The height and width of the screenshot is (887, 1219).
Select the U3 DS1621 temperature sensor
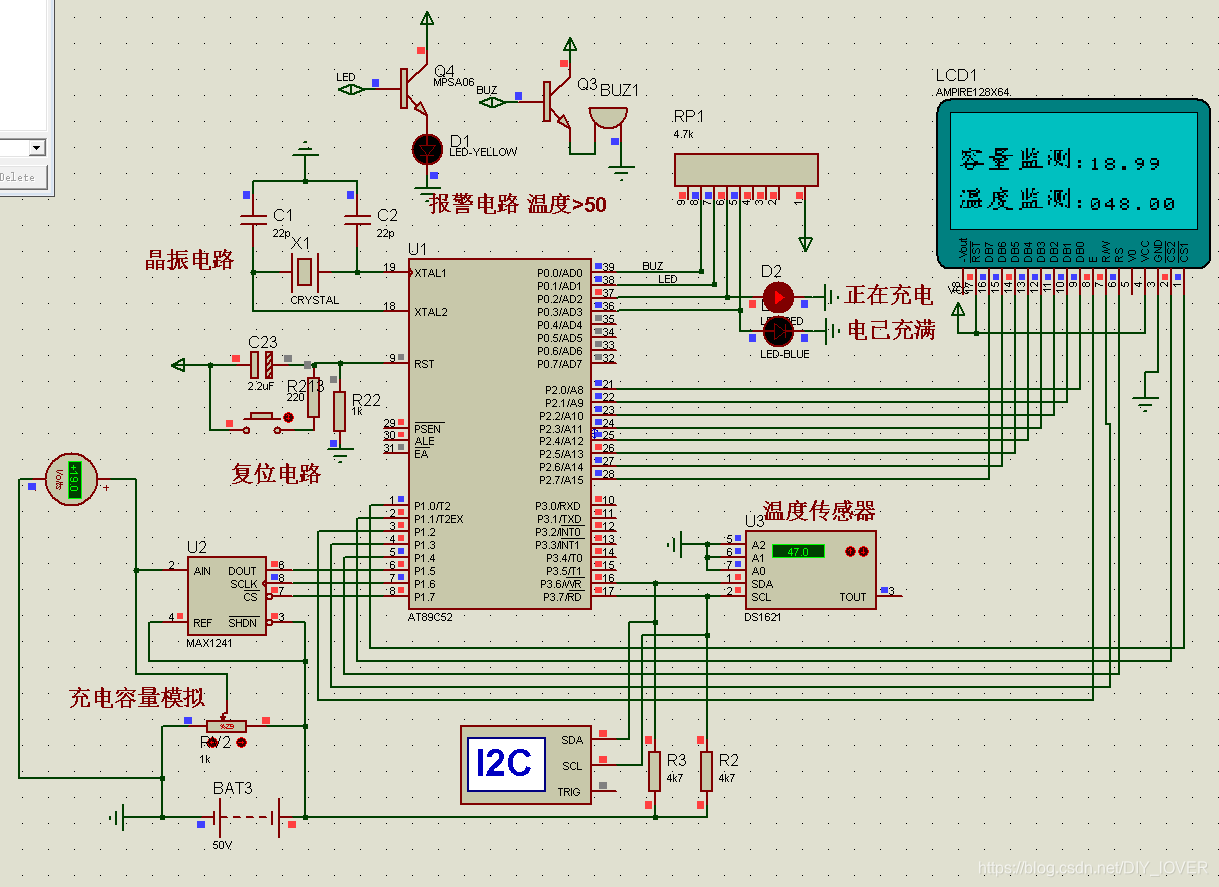[x=811, y=570]
